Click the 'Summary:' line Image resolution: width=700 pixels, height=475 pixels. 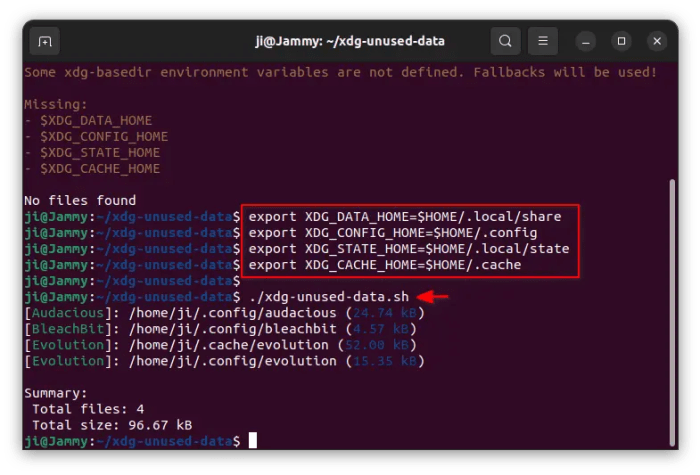56,393
